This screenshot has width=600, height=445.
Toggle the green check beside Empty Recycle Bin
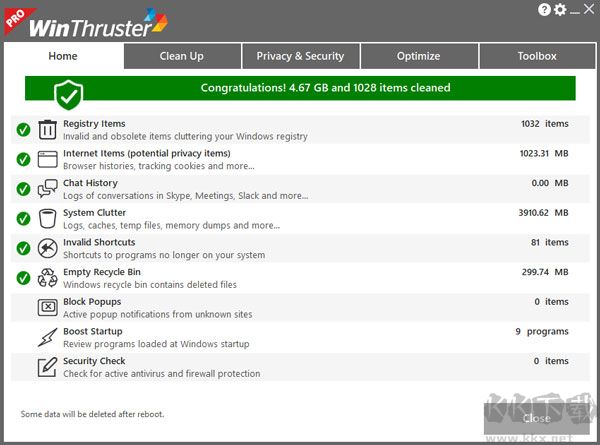23,278
